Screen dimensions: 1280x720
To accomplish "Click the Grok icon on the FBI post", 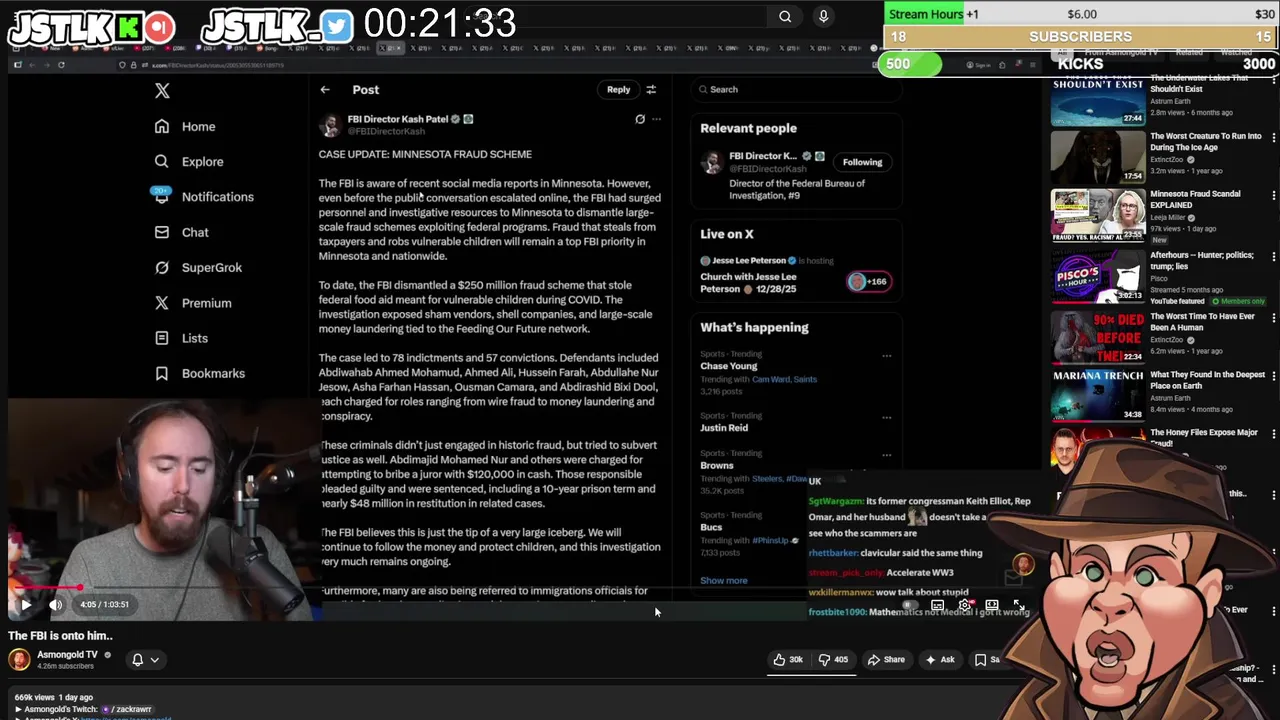I will point(640,119).
